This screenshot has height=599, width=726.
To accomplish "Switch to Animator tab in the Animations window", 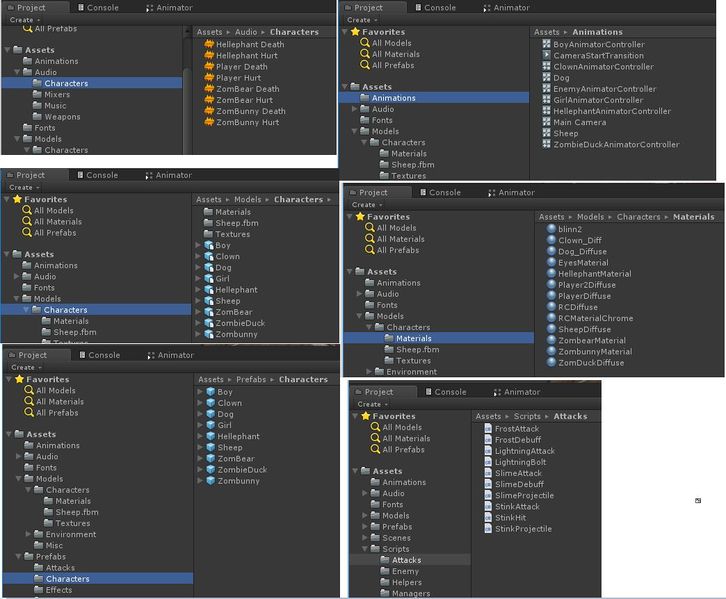I will 506,7.
